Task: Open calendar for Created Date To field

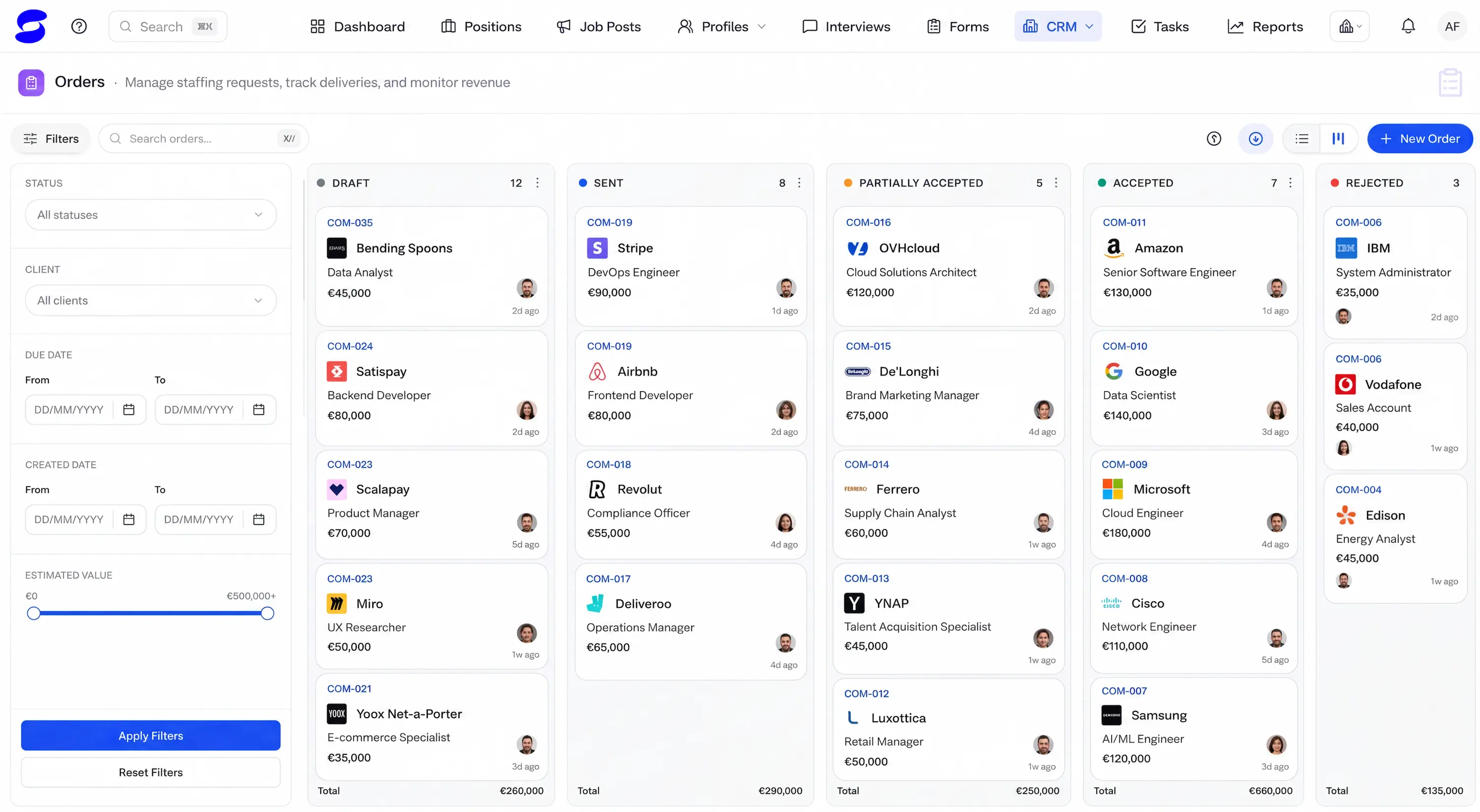Action: click(259, 519)
